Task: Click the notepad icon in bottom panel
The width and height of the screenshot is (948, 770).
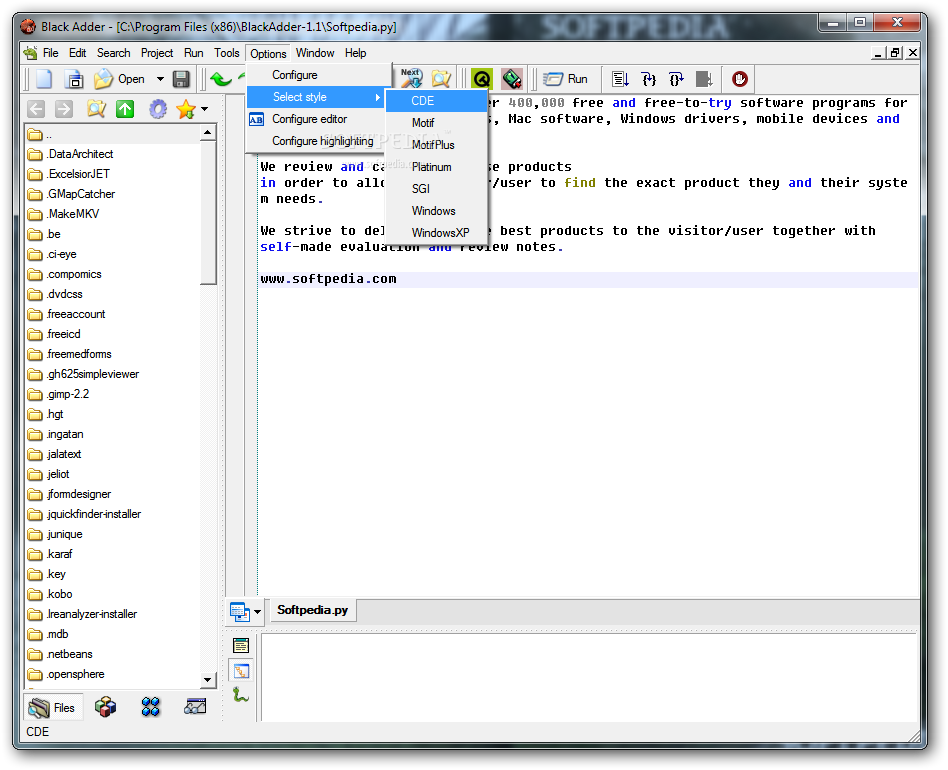Action: [241, 646]
